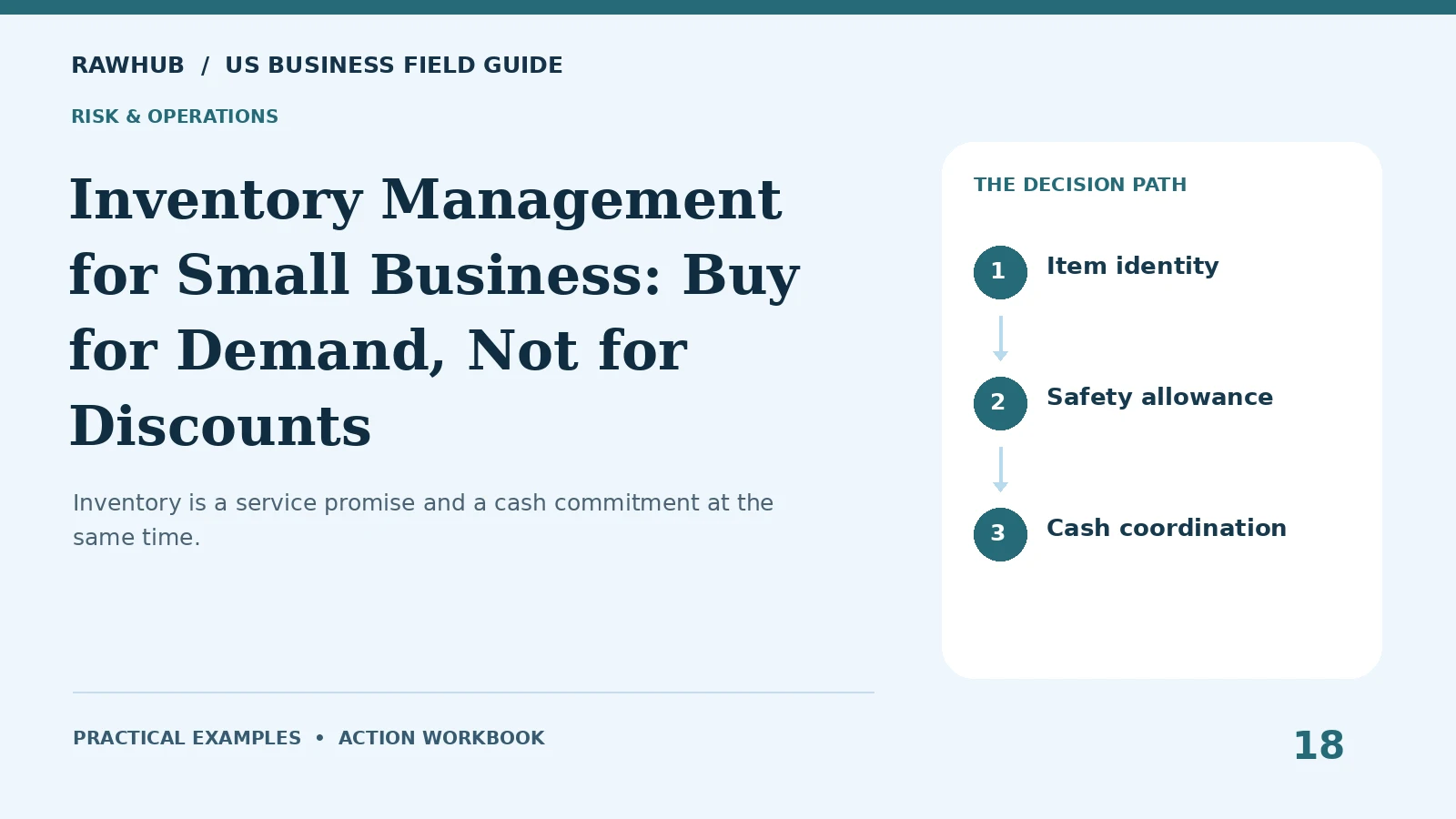Click the subtitle about service promise
This screenshot has height=819, width=1456.
point(423,520)
